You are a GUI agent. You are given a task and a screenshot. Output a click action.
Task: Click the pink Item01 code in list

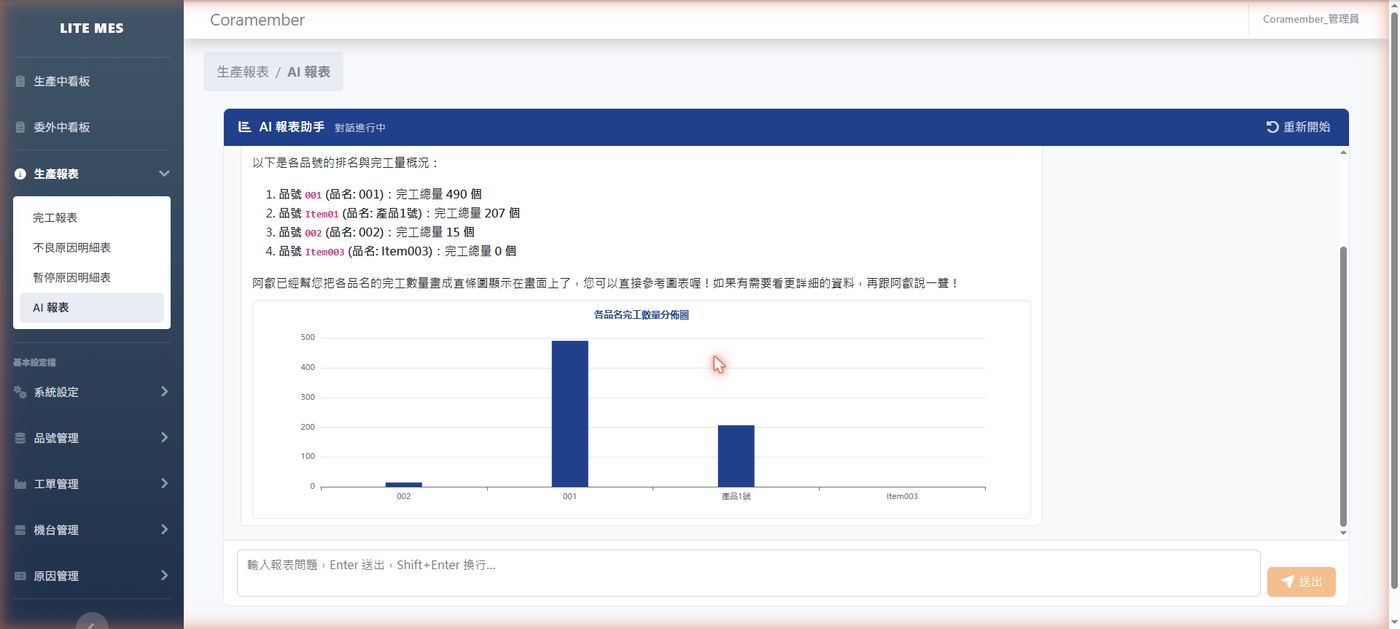[x=321, y=214]
